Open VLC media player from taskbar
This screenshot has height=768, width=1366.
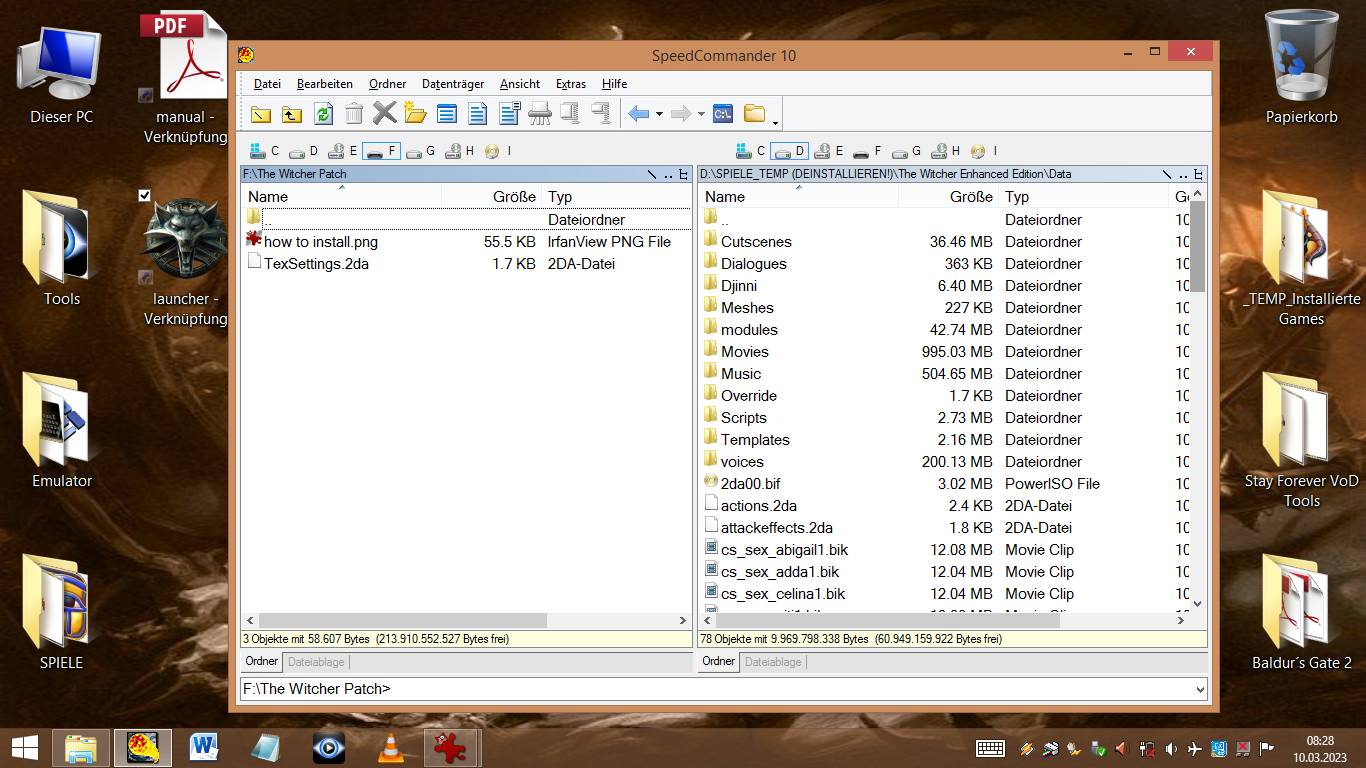pyautogui.click(x=390, y=748)
